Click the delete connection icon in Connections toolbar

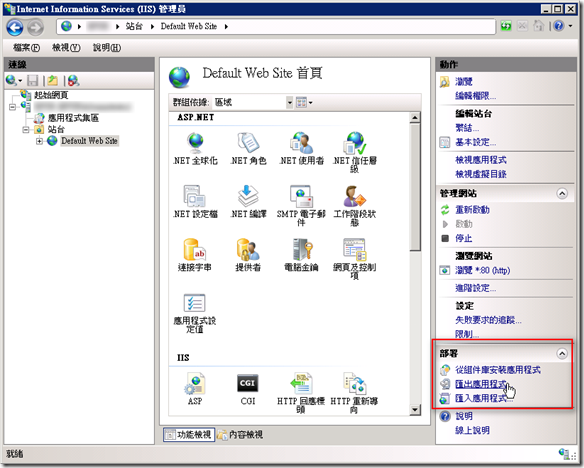[73, 80]
